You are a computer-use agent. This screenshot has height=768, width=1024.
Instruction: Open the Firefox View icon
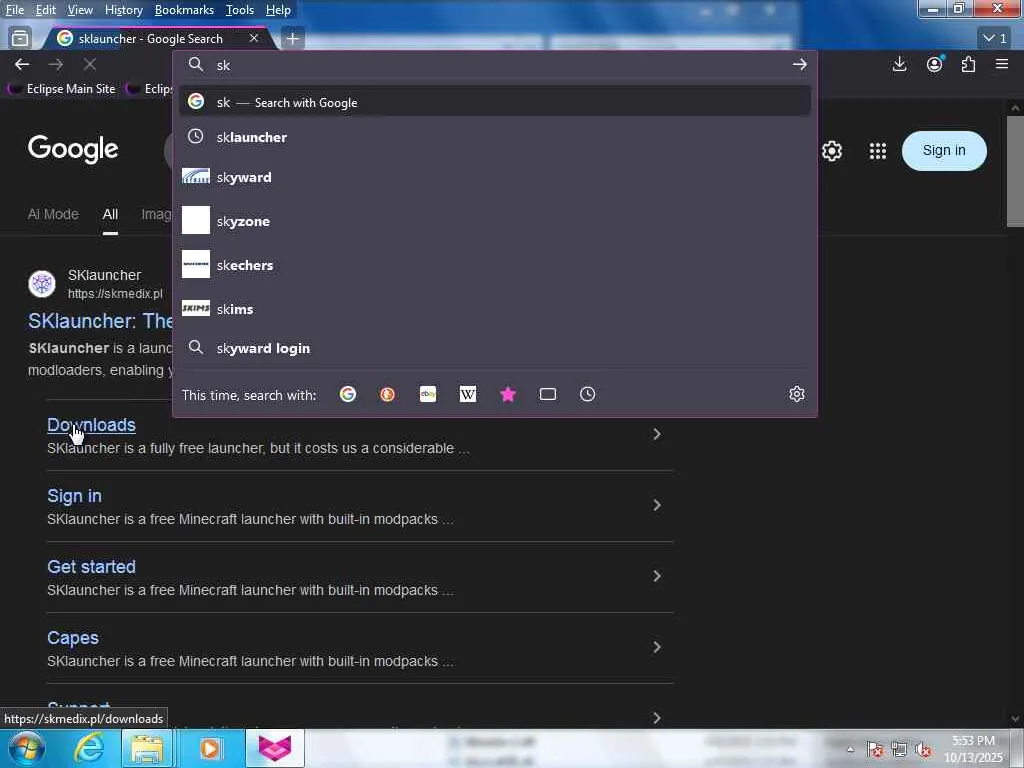pyautogui.click(x=20, y=39)
